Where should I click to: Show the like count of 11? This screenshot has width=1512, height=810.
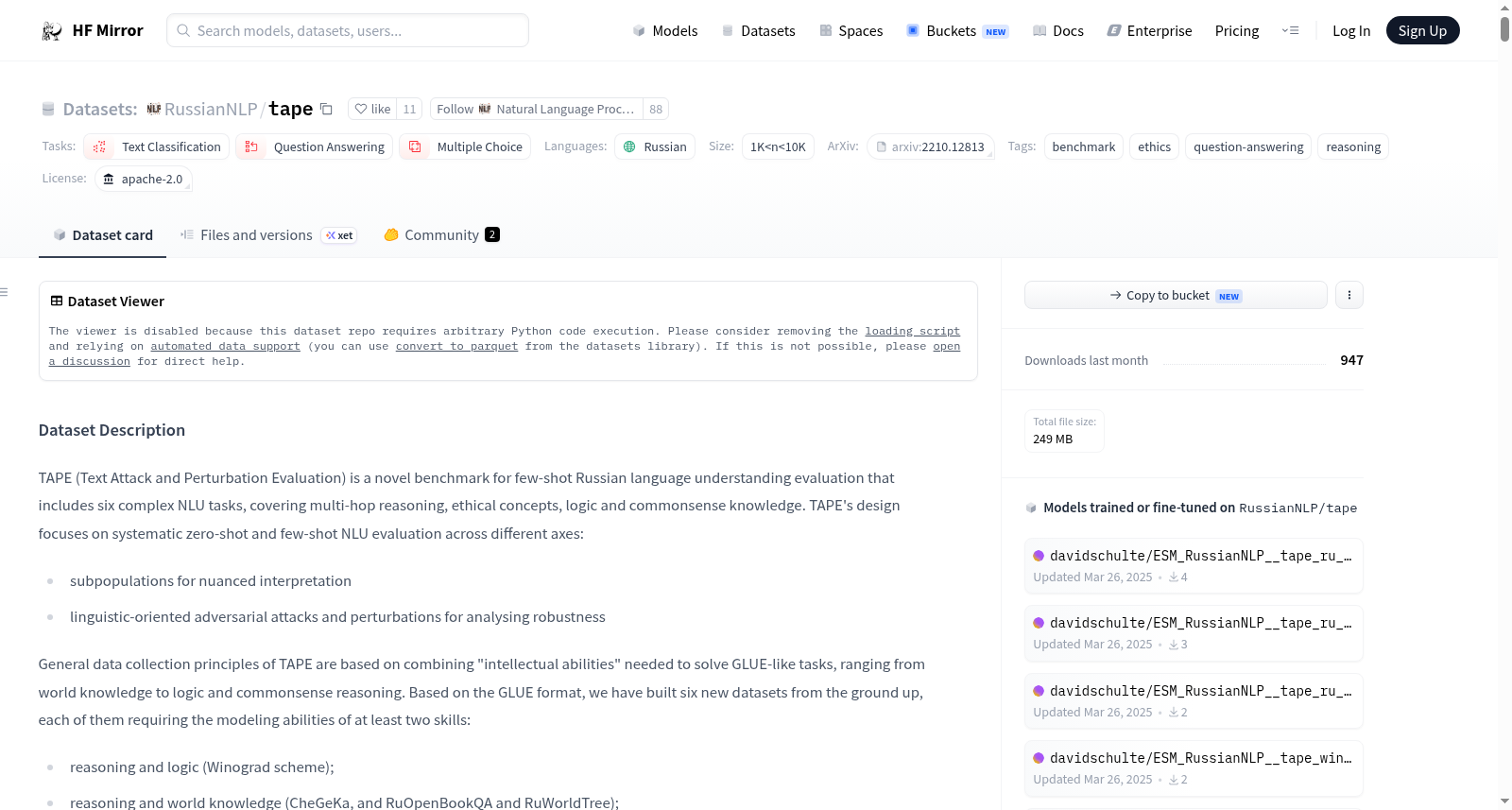coord(409,109)
